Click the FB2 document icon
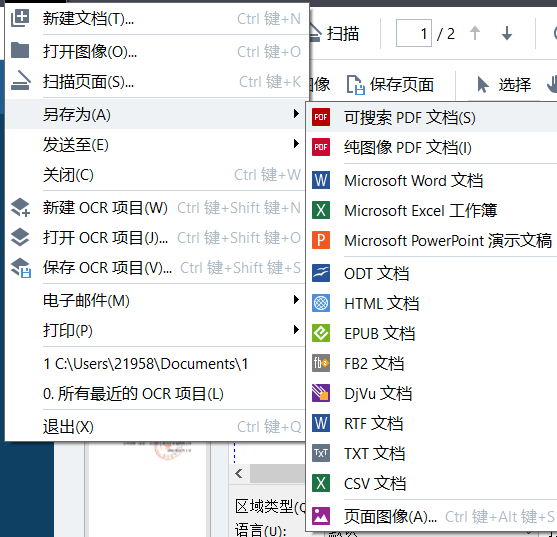 (321, 363)
